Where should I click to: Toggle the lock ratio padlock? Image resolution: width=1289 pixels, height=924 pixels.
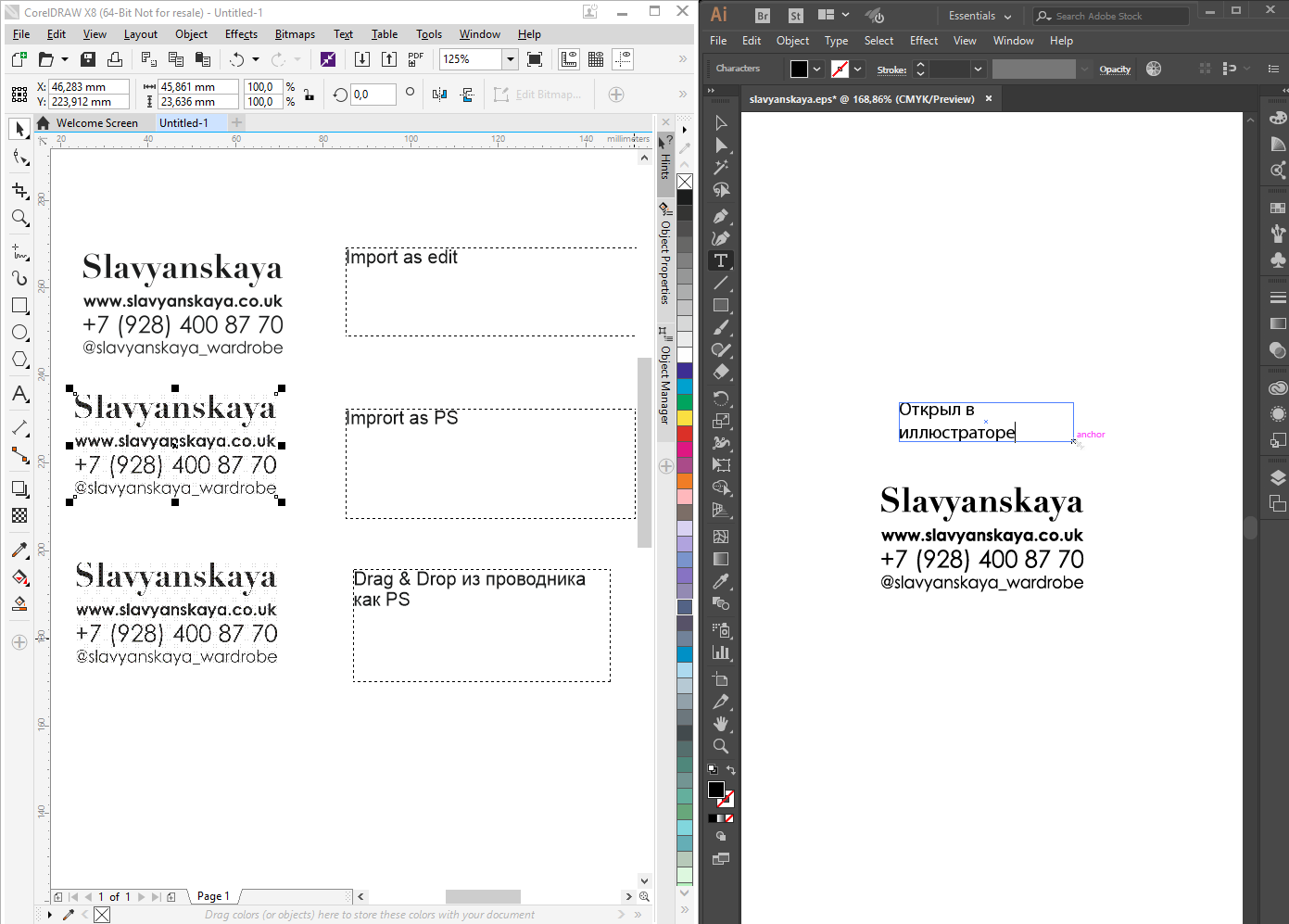(x=309, y=95)
